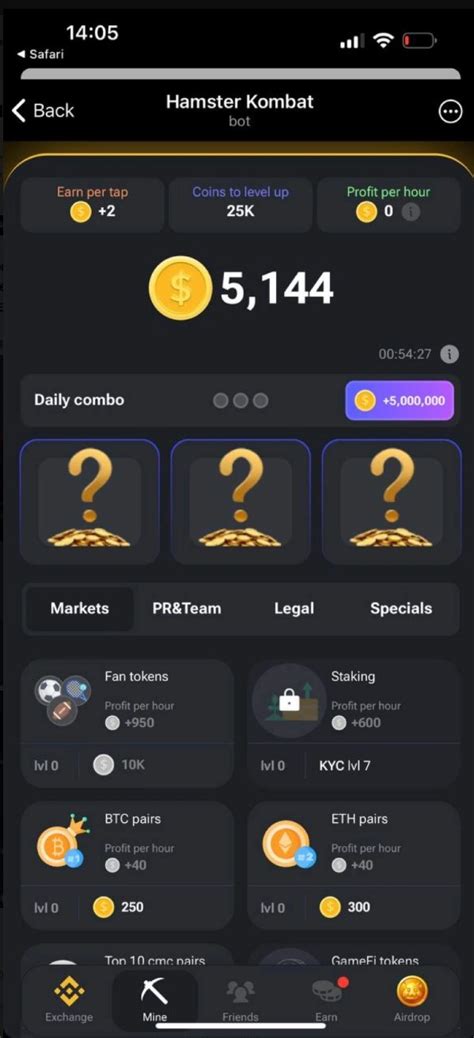Buy the Fan tokens upgrade card
The width and height of the screenshot is (474, 1038).
pyautogui.click(x=127, y=723)
